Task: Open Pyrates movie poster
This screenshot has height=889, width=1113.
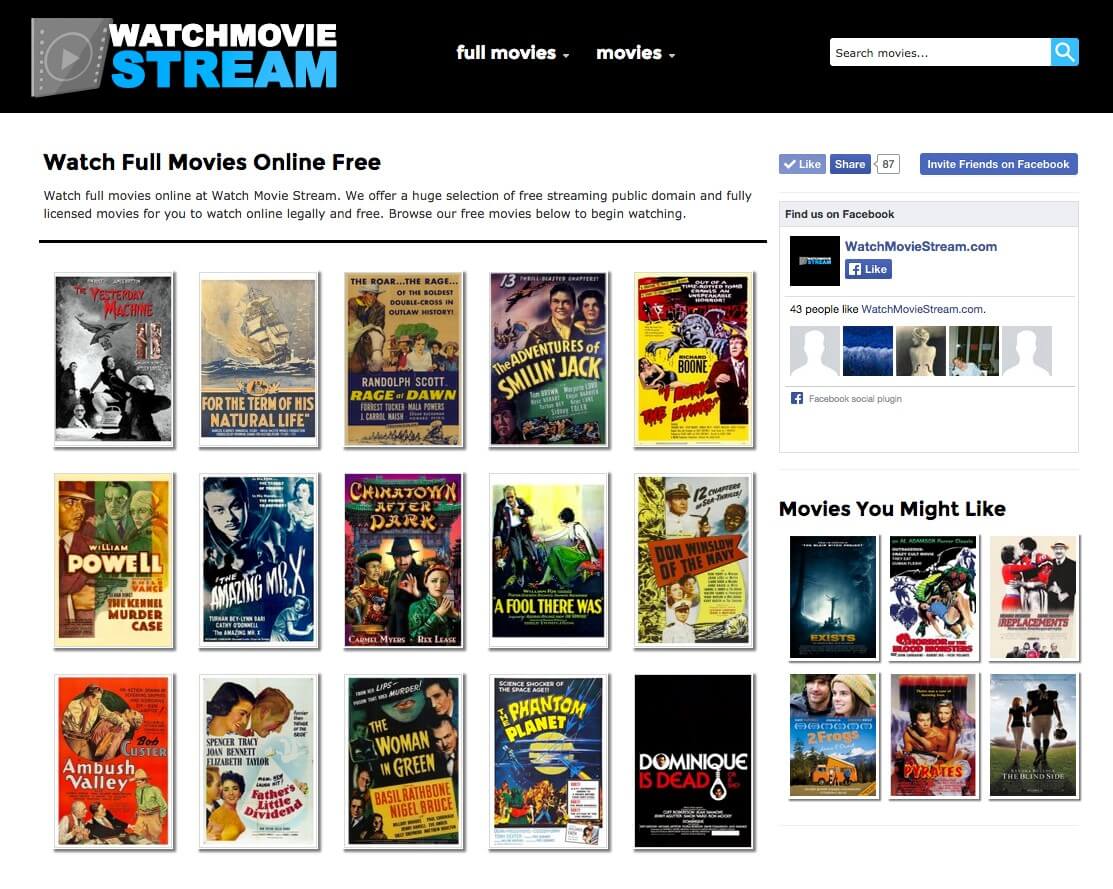Action: tap(933, 736)
